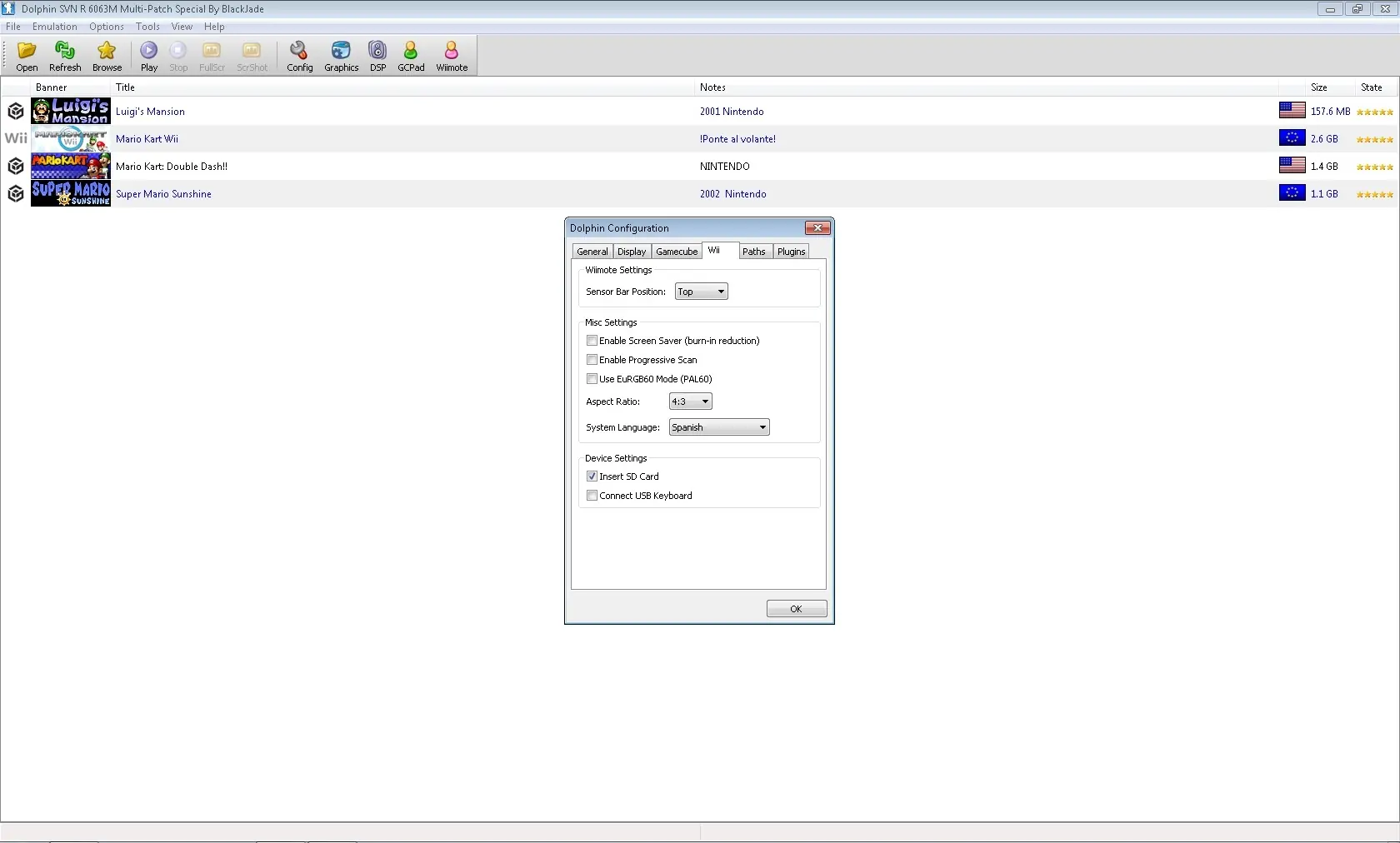Open Aspect Ratio dropdown
Viewport: 1400px width, 843px height.
click(x=690, y=402)
